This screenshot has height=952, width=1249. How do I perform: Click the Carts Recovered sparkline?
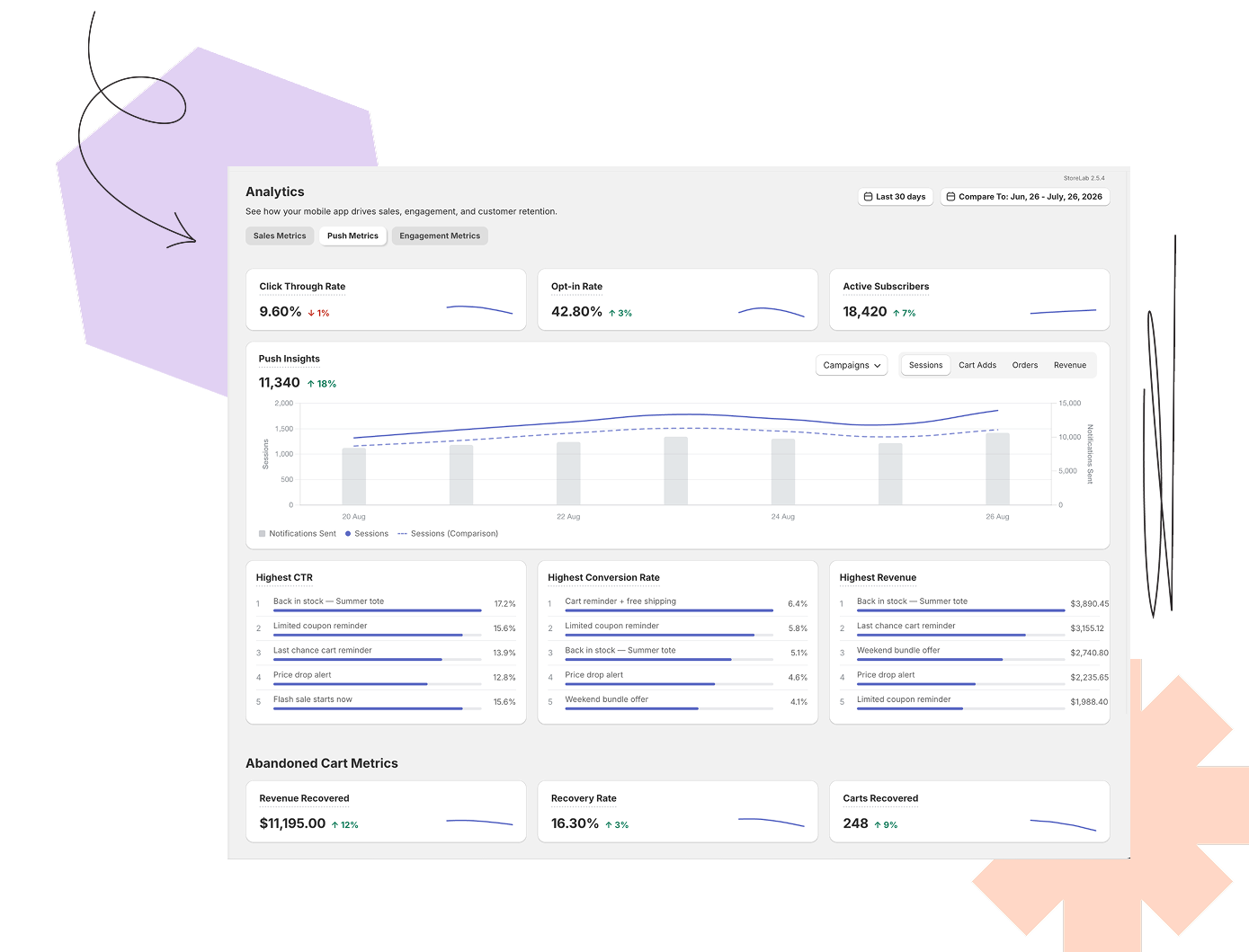[x=1063, y=824]
